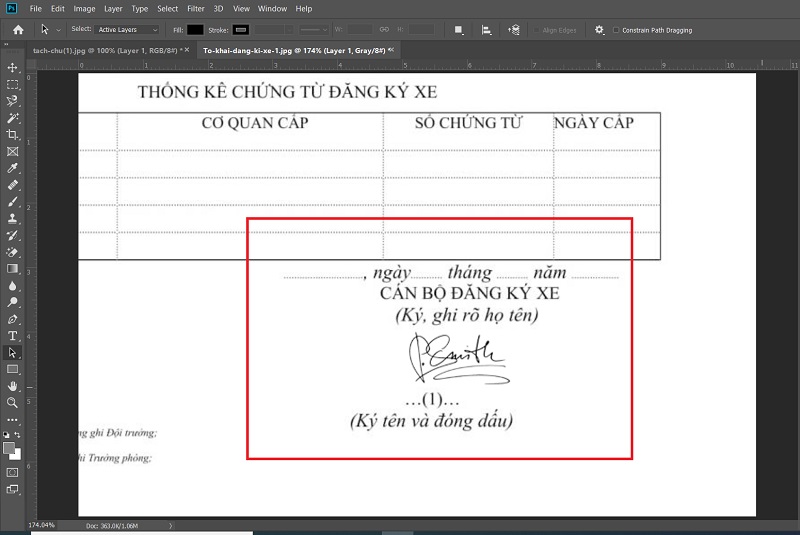Select the Horizontal Type tool
The width and height of the screenshot is (800, 535).
12,336
